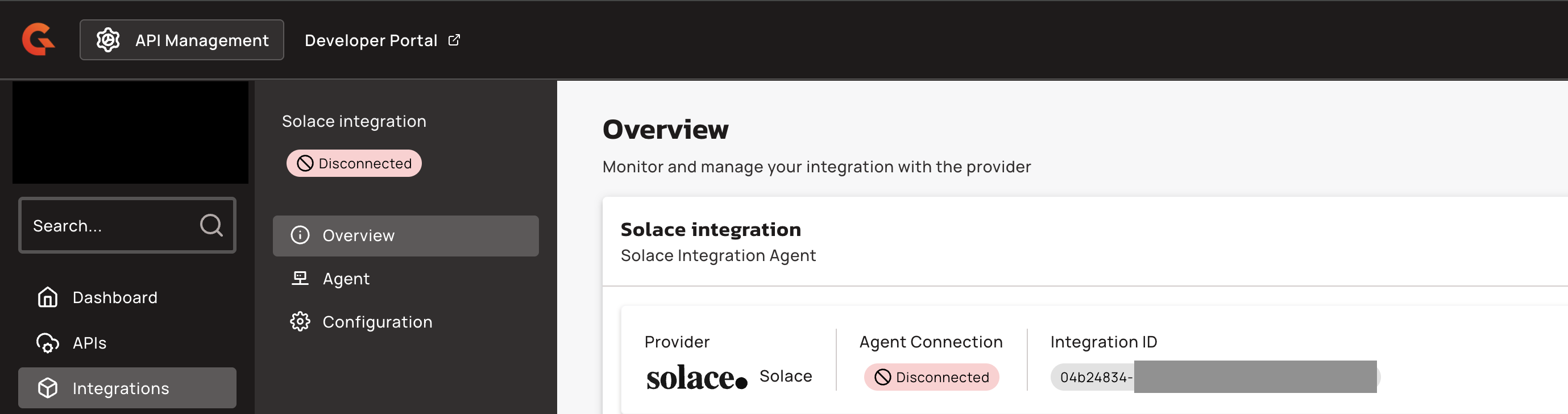Open the Agent tab of the integration
This screenshot has width=1568, height=414.
(x=346, y=278)
